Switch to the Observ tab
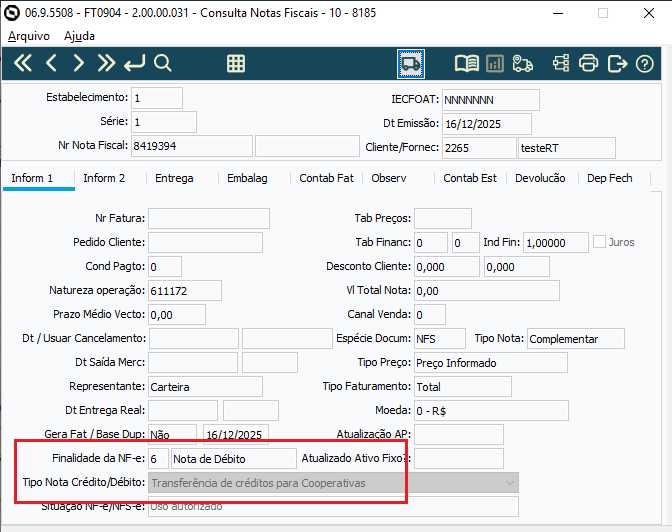This screenshot has width=672, height=532. coord(389,178)
